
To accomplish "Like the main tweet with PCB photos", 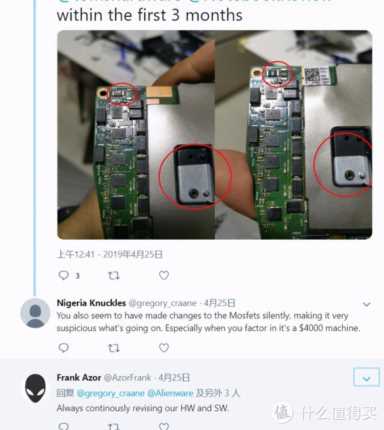I will 164,275.
